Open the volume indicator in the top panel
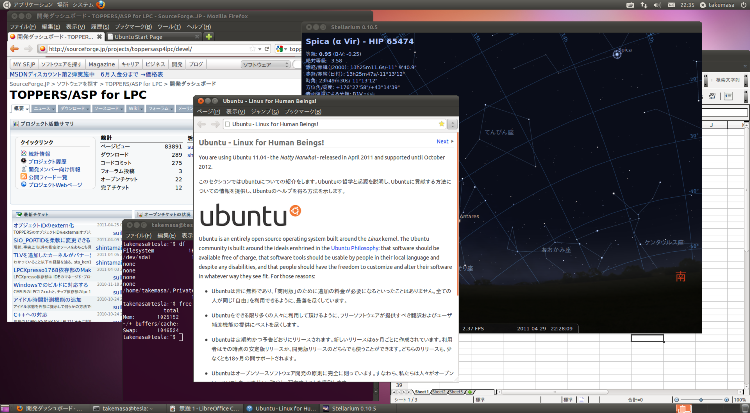750x413 pixels. tap(657, 5)
